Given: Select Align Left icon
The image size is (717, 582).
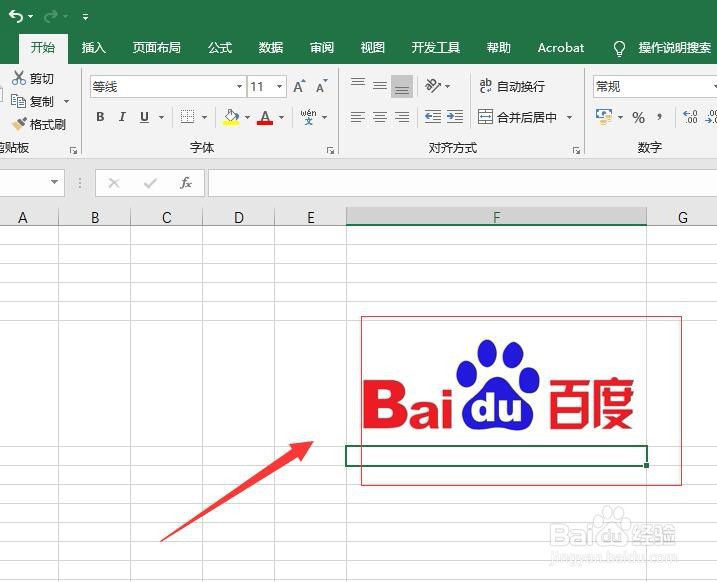Looking at the screenshot, I should [358, 117].
